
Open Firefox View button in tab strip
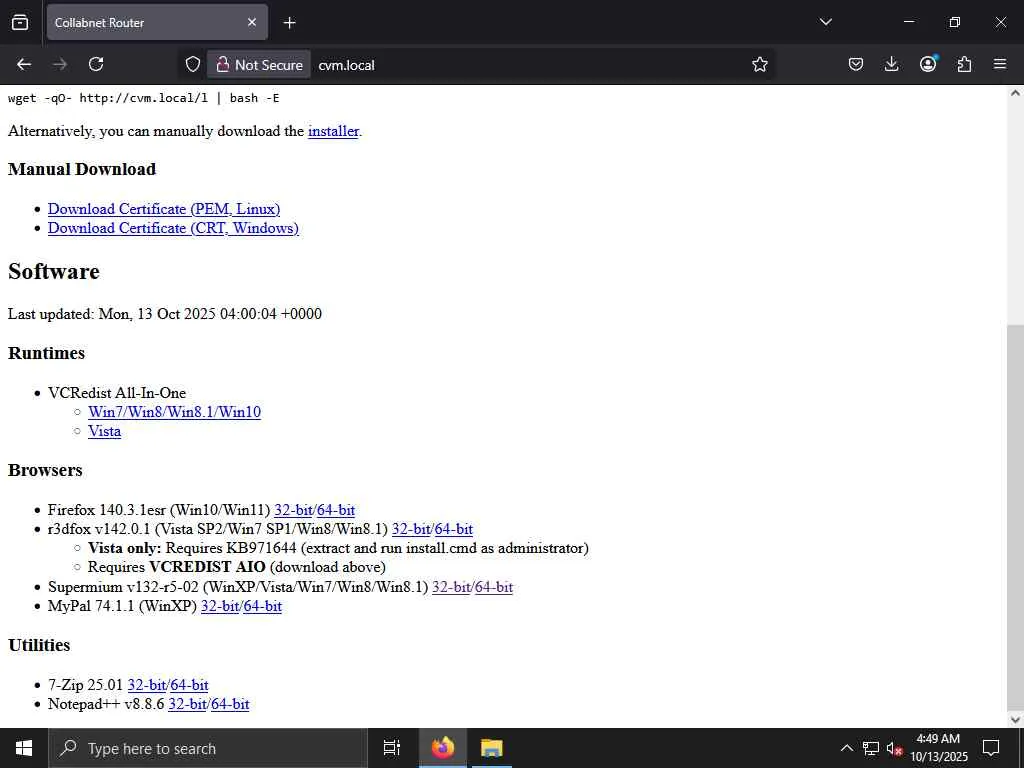(x=20, y=22)
